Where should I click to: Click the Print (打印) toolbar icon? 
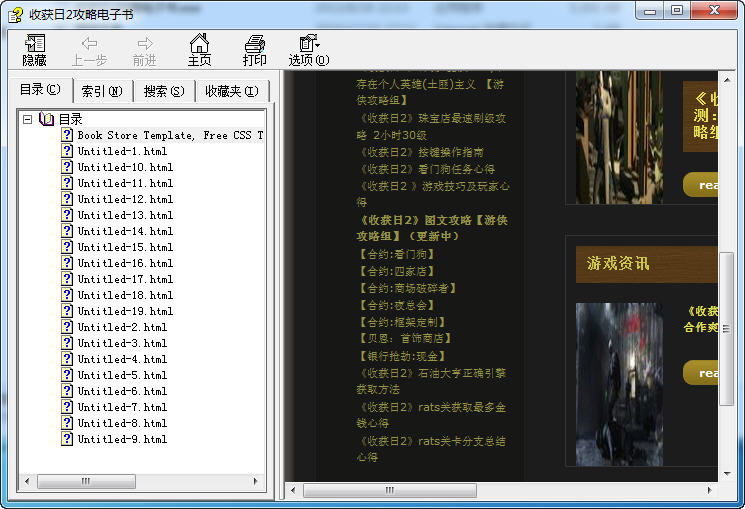pos(255,50)
